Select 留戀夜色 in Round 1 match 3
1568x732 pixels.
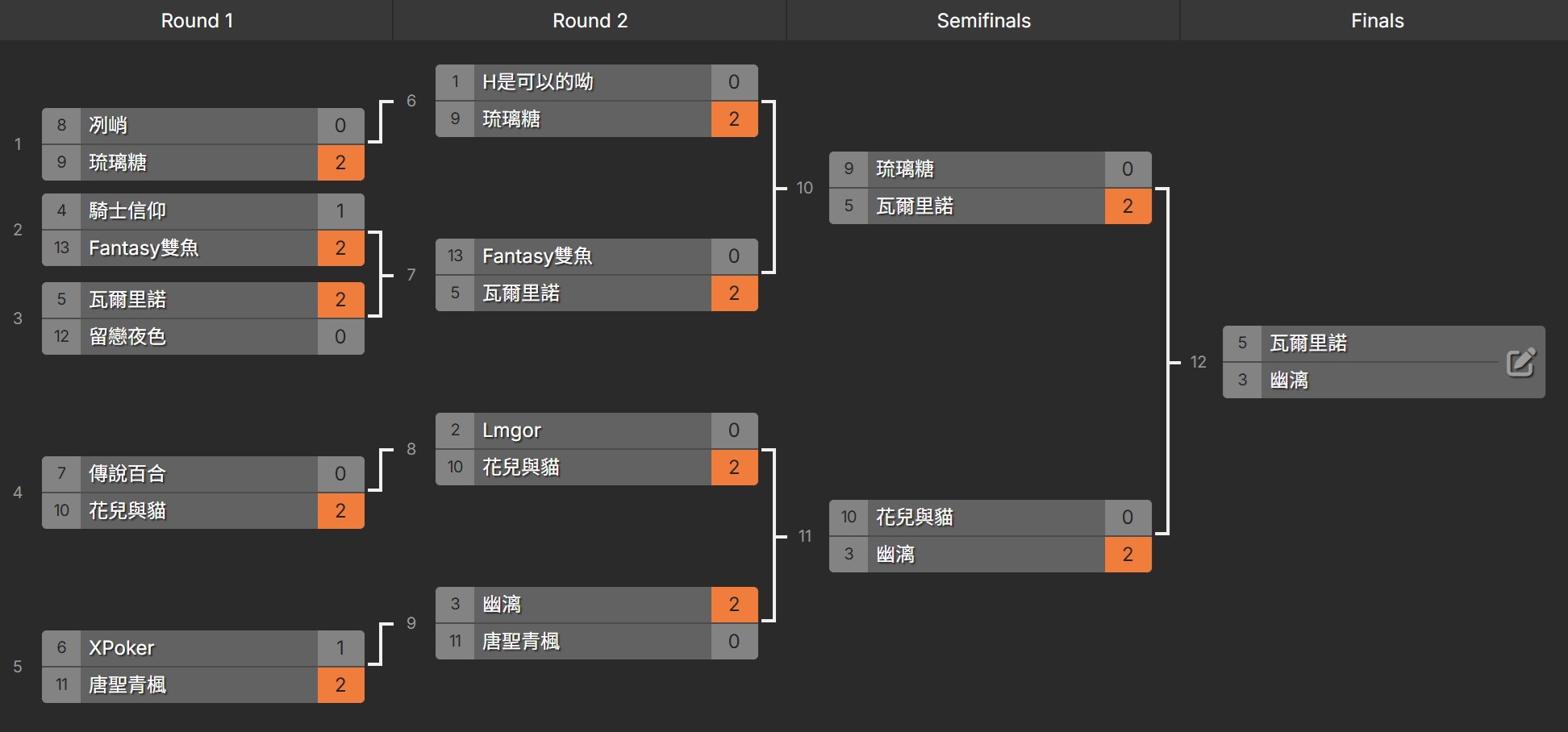pyautogui.click(x=127, y=337)
